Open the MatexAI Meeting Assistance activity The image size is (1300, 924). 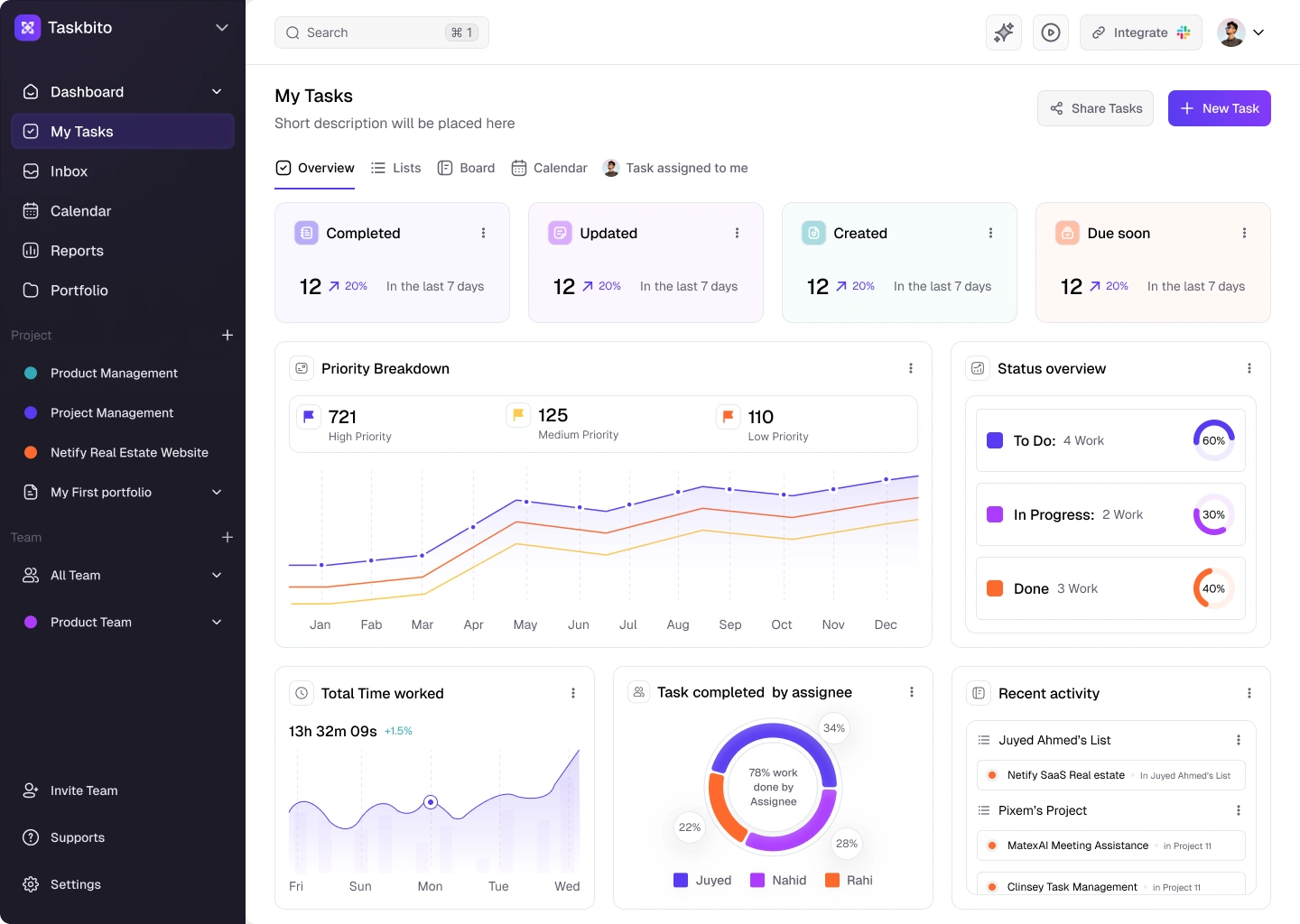[x=1111, y=845]
